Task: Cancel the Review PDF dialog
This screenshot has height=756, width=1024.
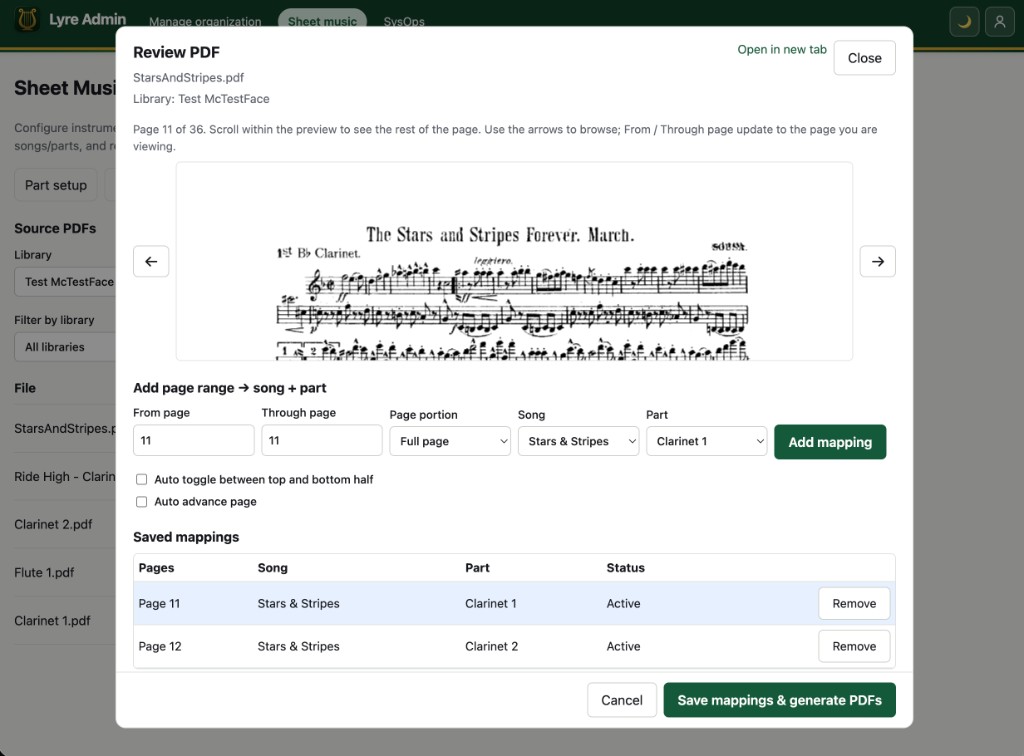Action: click(x=622, y=700)
